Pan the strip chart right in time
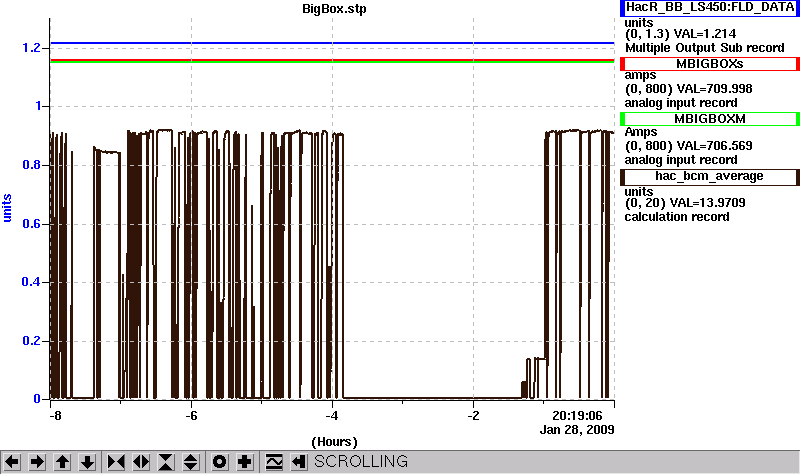 coord(37,462)
